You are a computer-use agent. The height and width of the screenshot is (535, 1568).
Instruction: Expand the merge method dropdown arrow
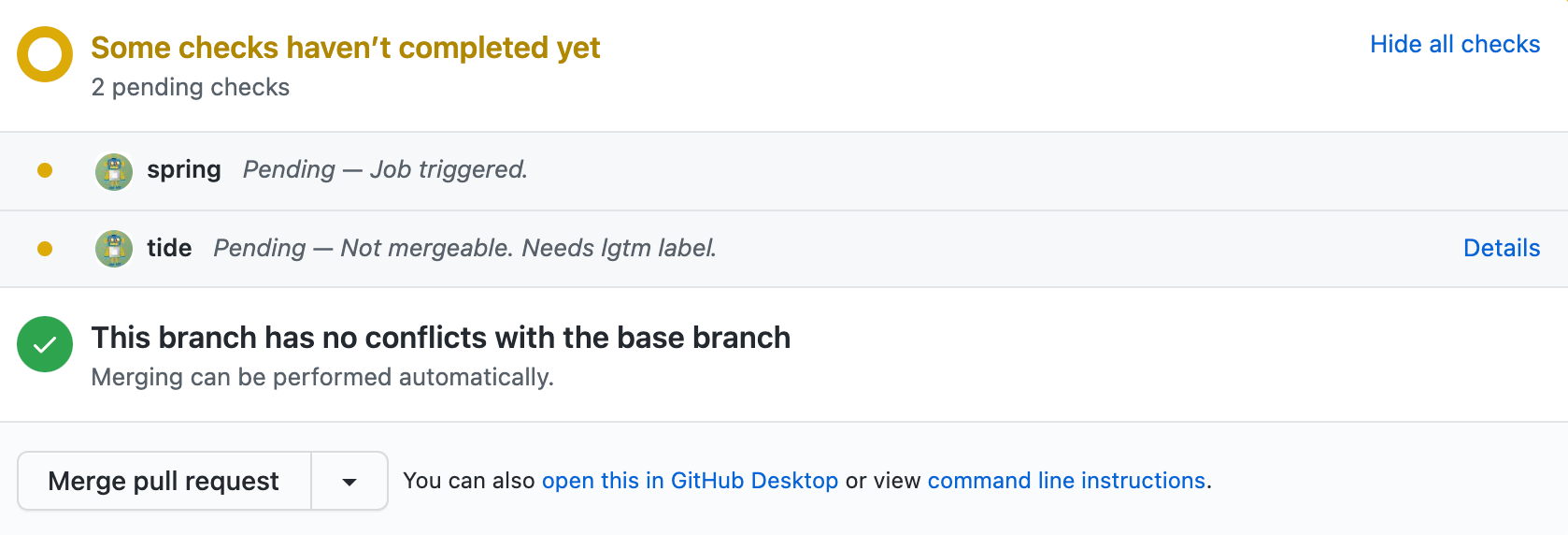[349, 482]
